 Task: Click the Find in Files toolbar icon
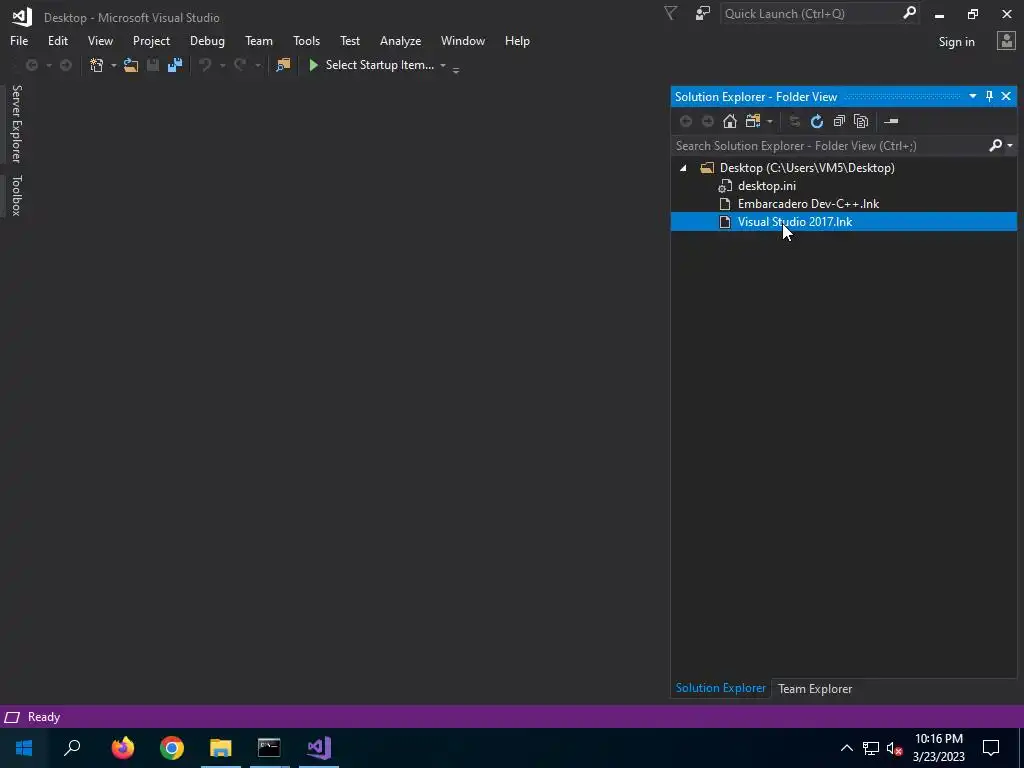[x=283, y=65]
